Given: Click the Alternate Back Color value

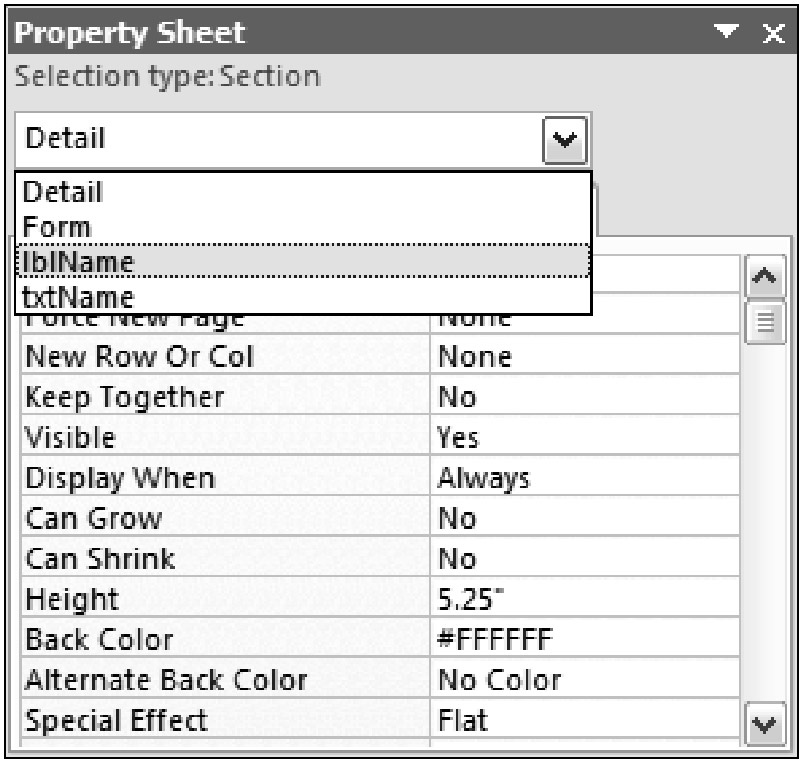Looking at the screenshot, I should coord(584,680).
